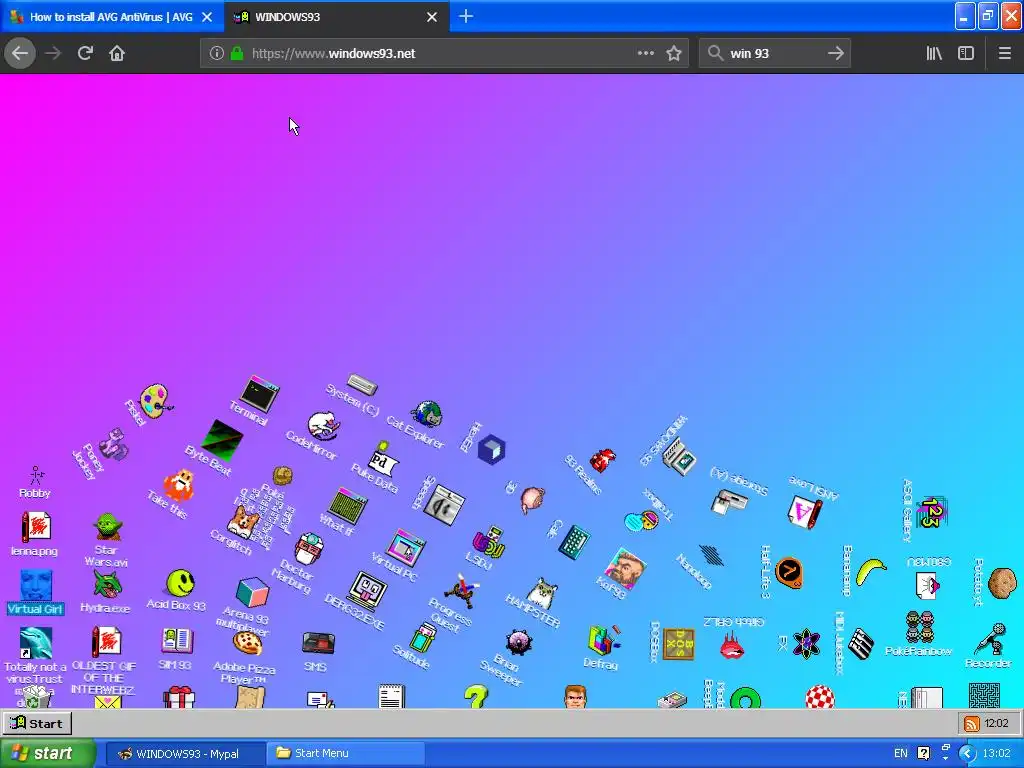Open the LSDJ icon
Image resolution: width=1024 pixels, height=768 pixels.
pos(489,543)
